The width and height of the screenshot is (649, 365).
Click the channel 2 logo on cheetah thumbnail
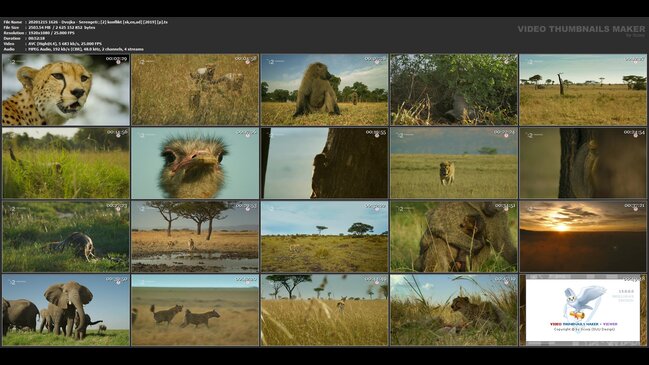13,62
